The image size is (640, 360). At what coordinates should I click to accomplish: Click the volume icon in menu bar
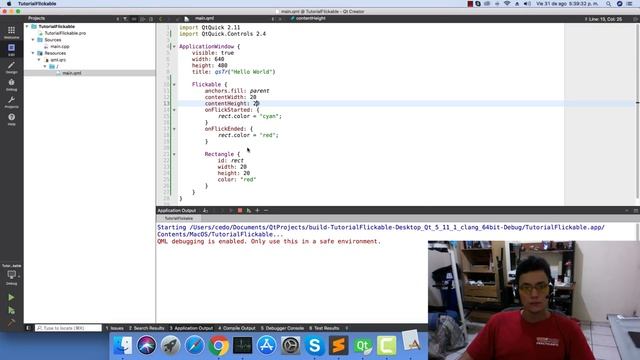[x=527, y=4]
